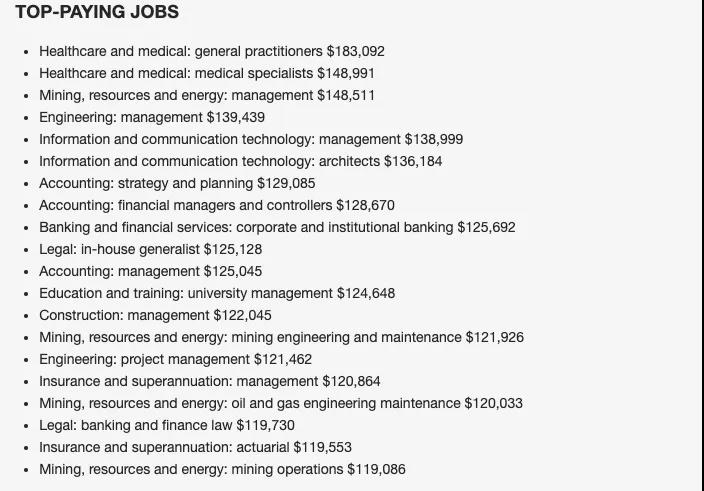Click the TOP-PAYING JOBS heading
The image size is (704, 491).
coord(97,13)
